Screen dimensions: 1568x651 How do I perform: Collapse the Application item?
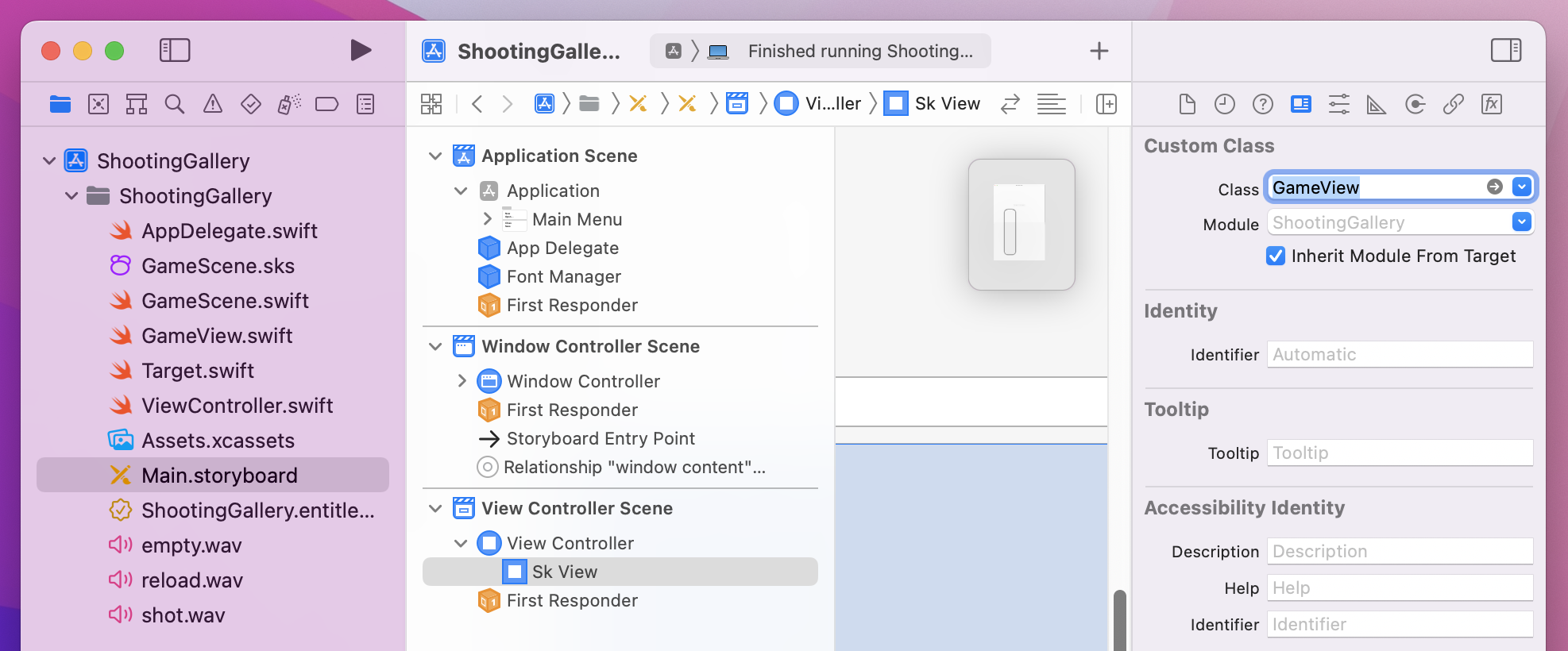(461, 191)
